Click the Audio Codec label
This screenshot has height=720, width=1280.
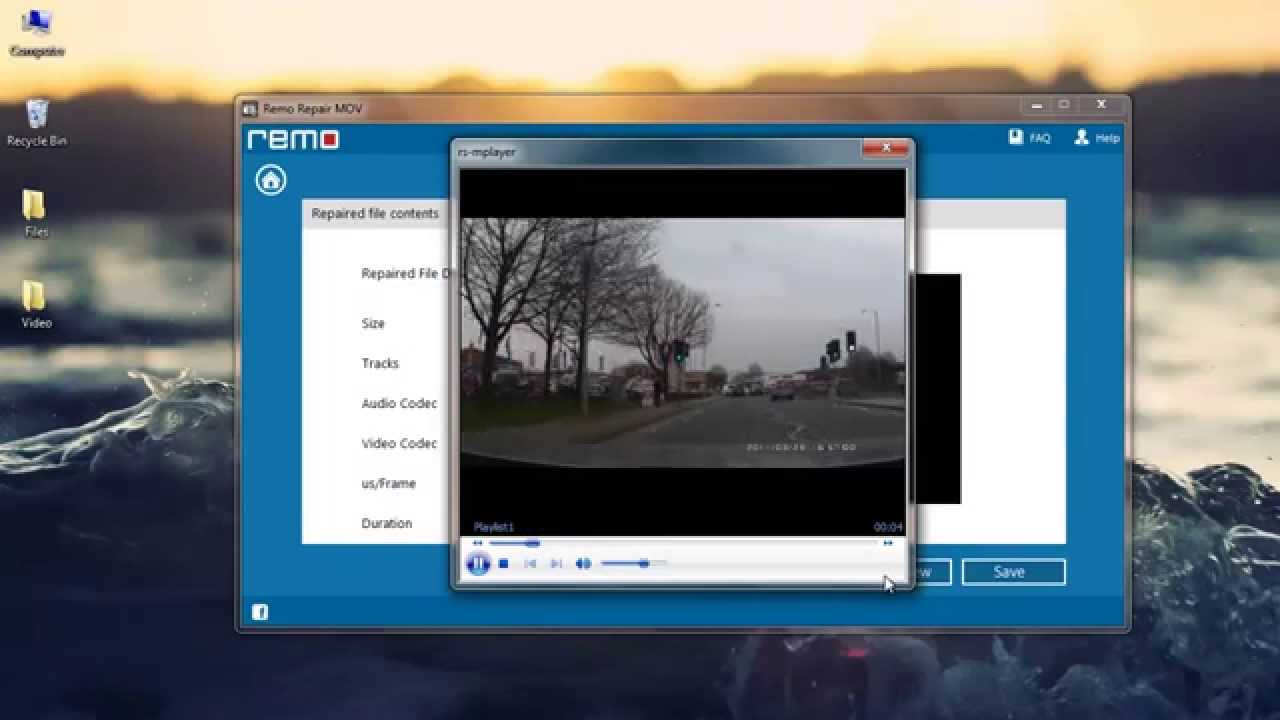pos(399,403)
